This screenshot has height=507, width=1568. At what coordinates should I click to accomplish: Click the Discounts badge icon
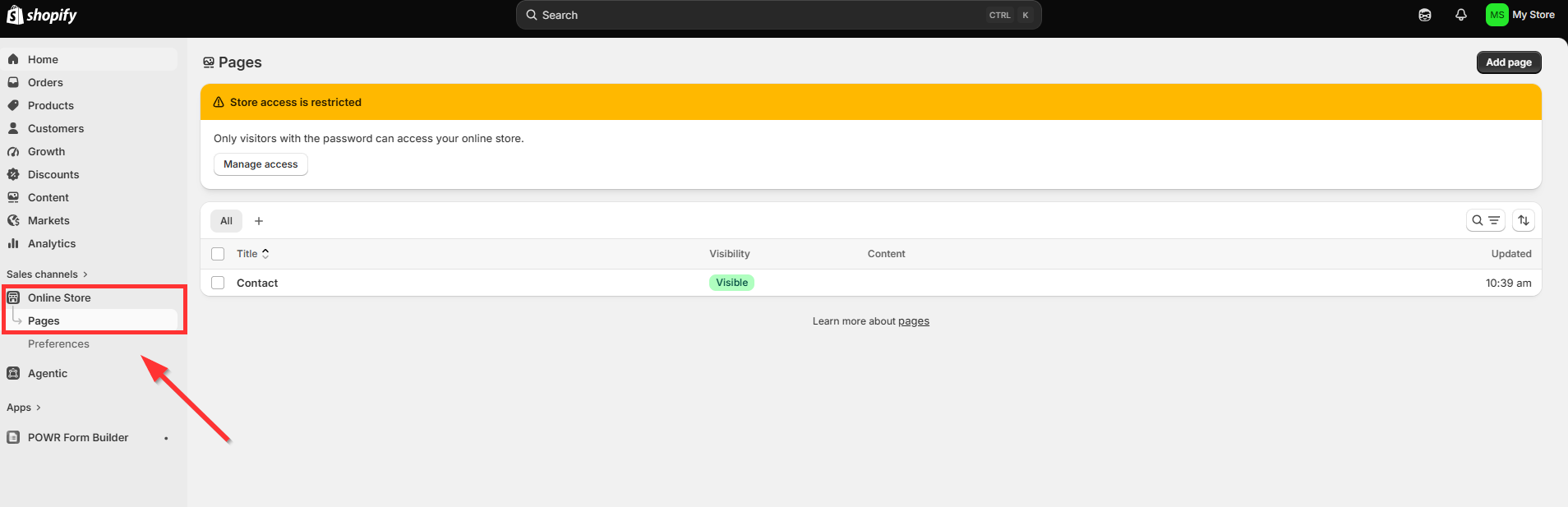click(x=13, y=174)
